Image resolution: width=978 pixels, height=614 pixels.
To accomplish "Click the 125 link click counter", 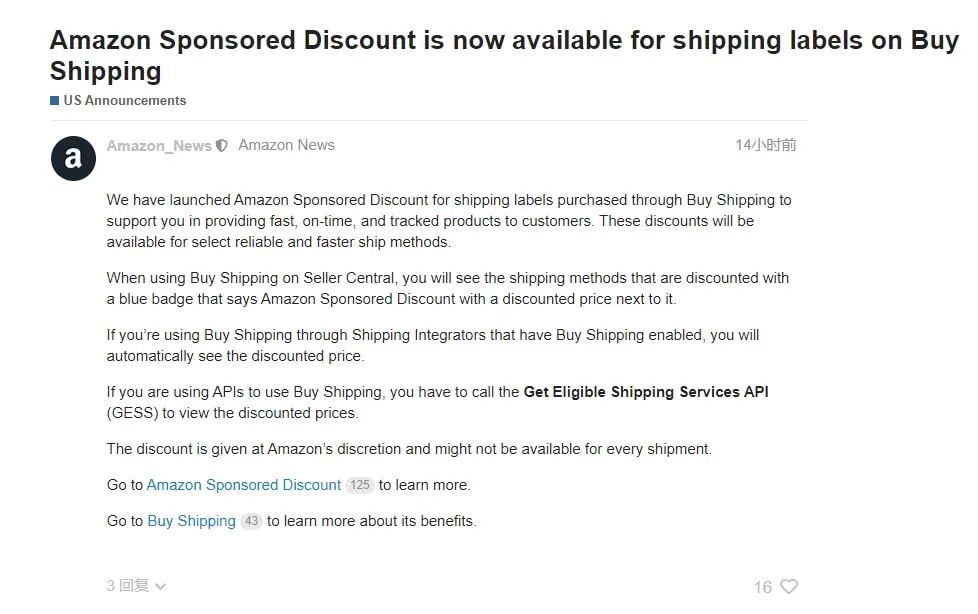I will pyautogui.click(x=359, y=485).
